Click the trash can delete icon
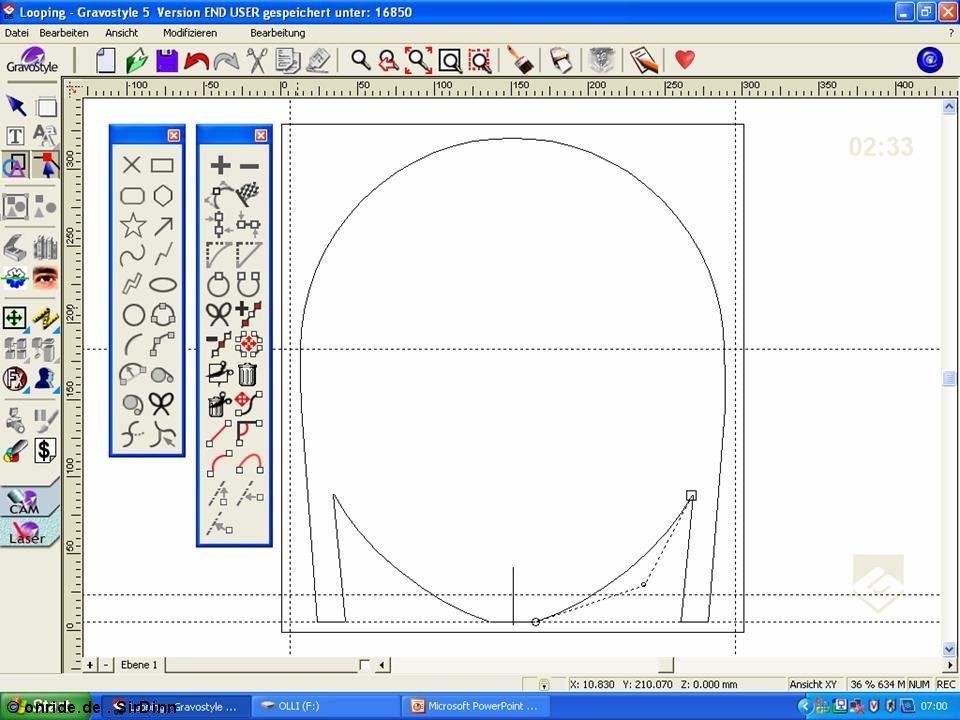960x720 pixels. point(247,374)
